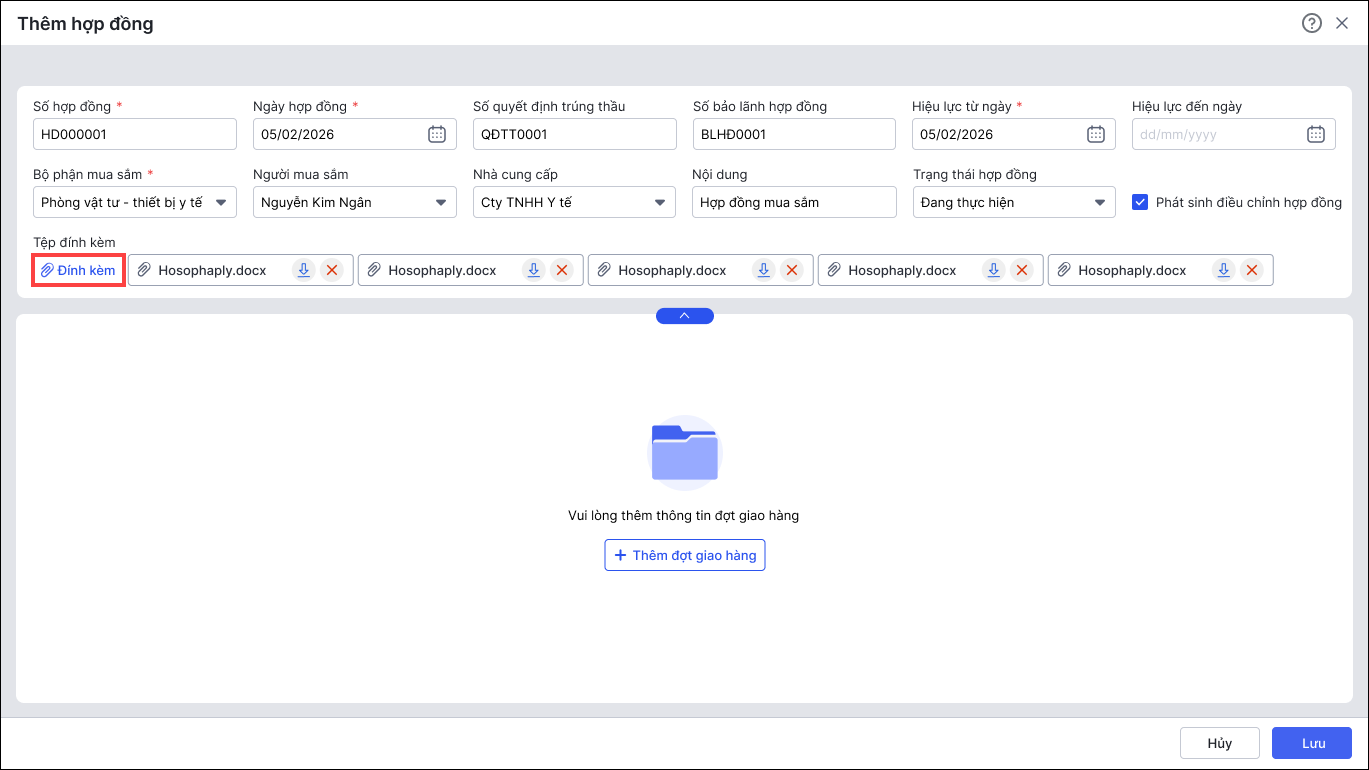
Task: Uncheck Phát sinh điều chỉnh hợp đồng
Action: tap(1140, 202)
